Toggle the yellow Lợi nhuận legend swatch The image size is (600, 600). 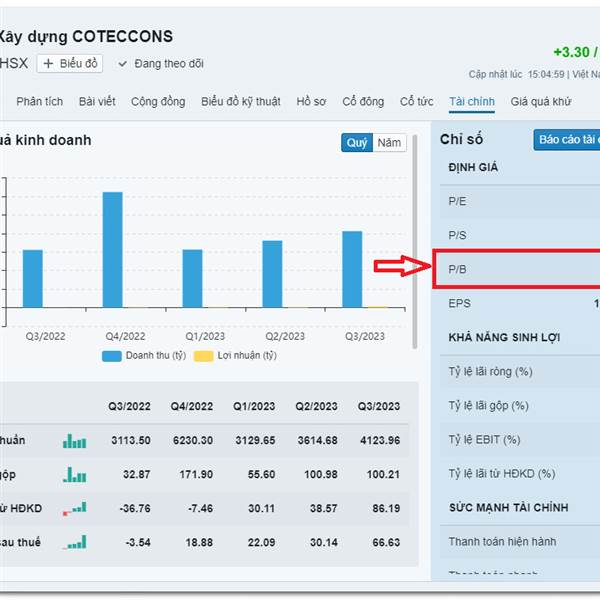coord(204,356)
